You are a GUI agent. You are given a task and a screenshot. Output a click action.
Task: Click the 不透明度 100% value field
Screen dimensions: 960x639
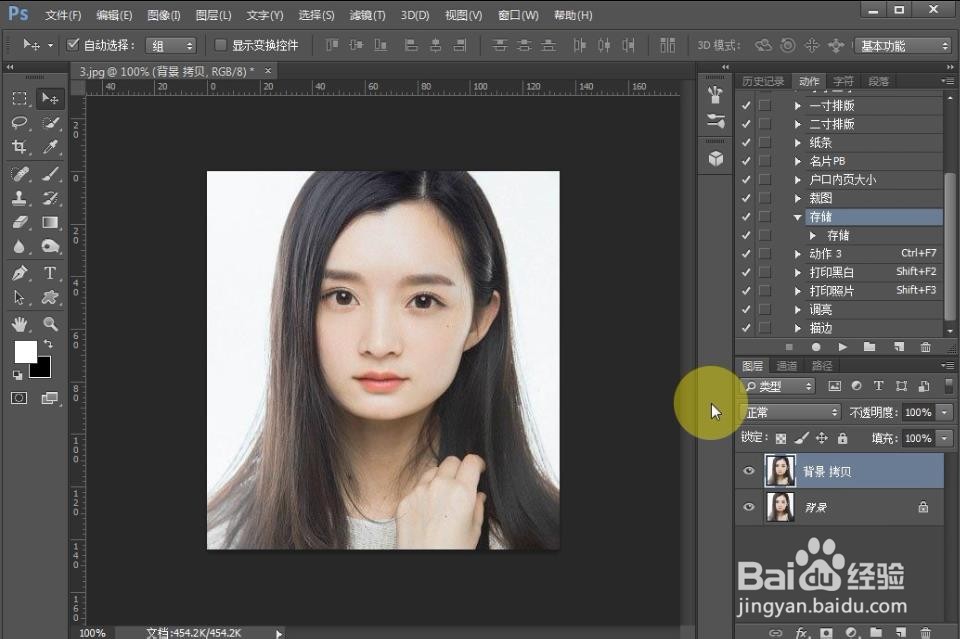click(x=918, y=413)
